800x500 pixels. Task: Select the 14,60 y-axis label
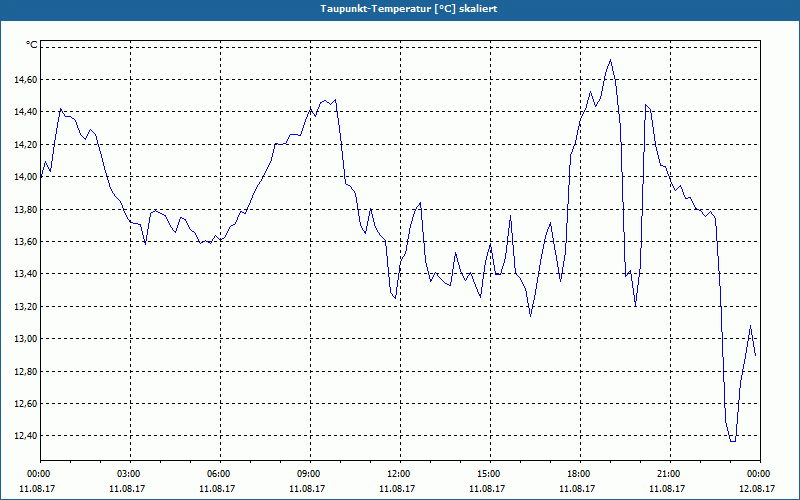pos(28,80)
